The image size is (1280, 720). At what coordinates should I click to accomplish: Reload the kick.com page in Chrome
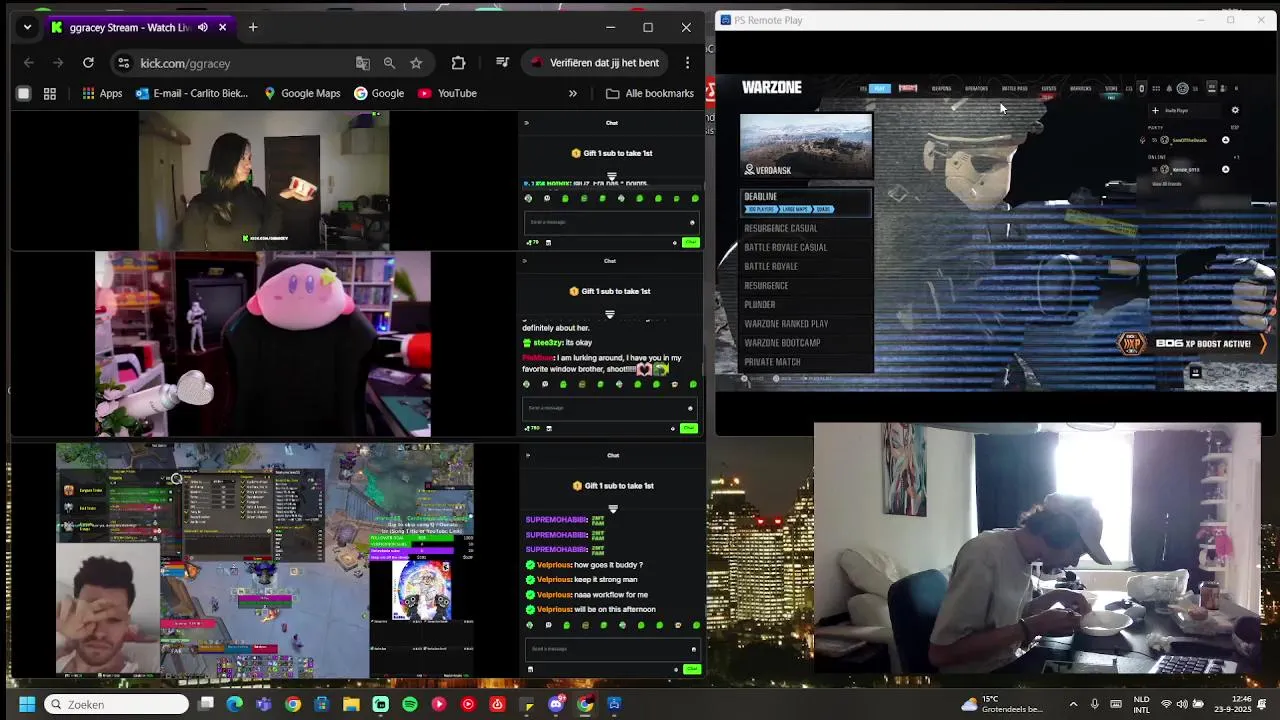[x=88, y=63]
